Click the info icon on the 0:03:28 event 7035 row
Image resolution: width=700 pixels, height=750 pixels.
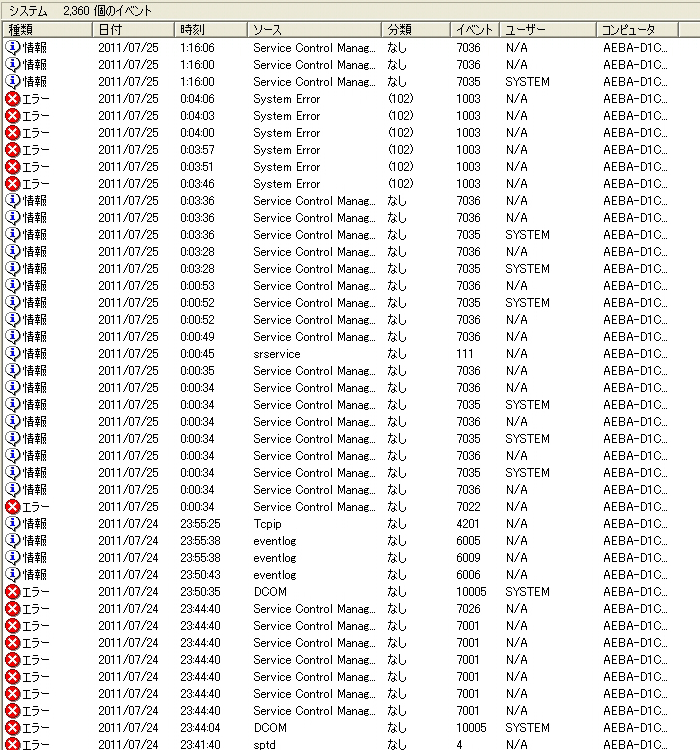(x=13, y=268)
